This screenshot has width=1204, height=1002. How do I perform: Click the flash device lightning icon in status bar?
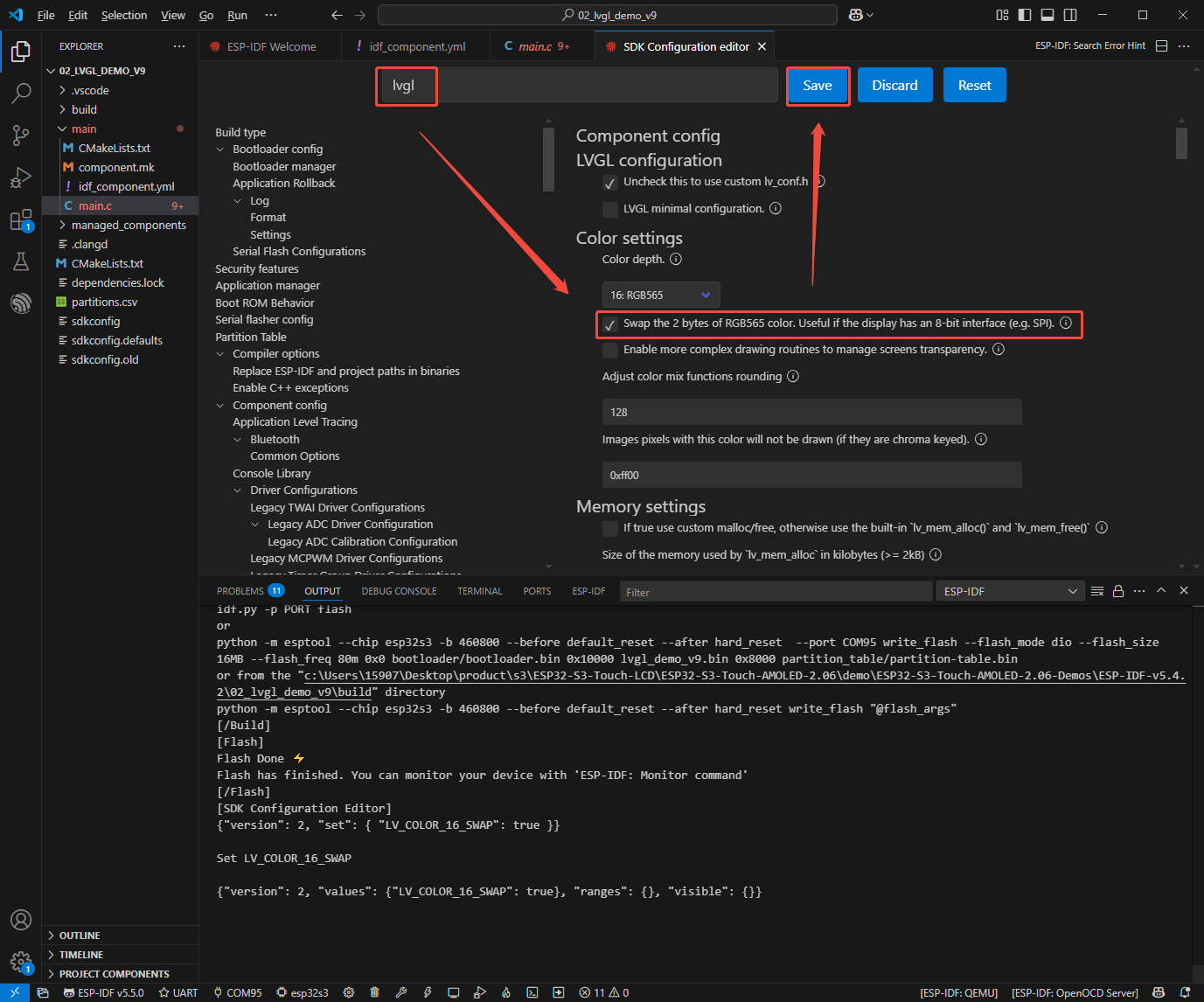428,992
